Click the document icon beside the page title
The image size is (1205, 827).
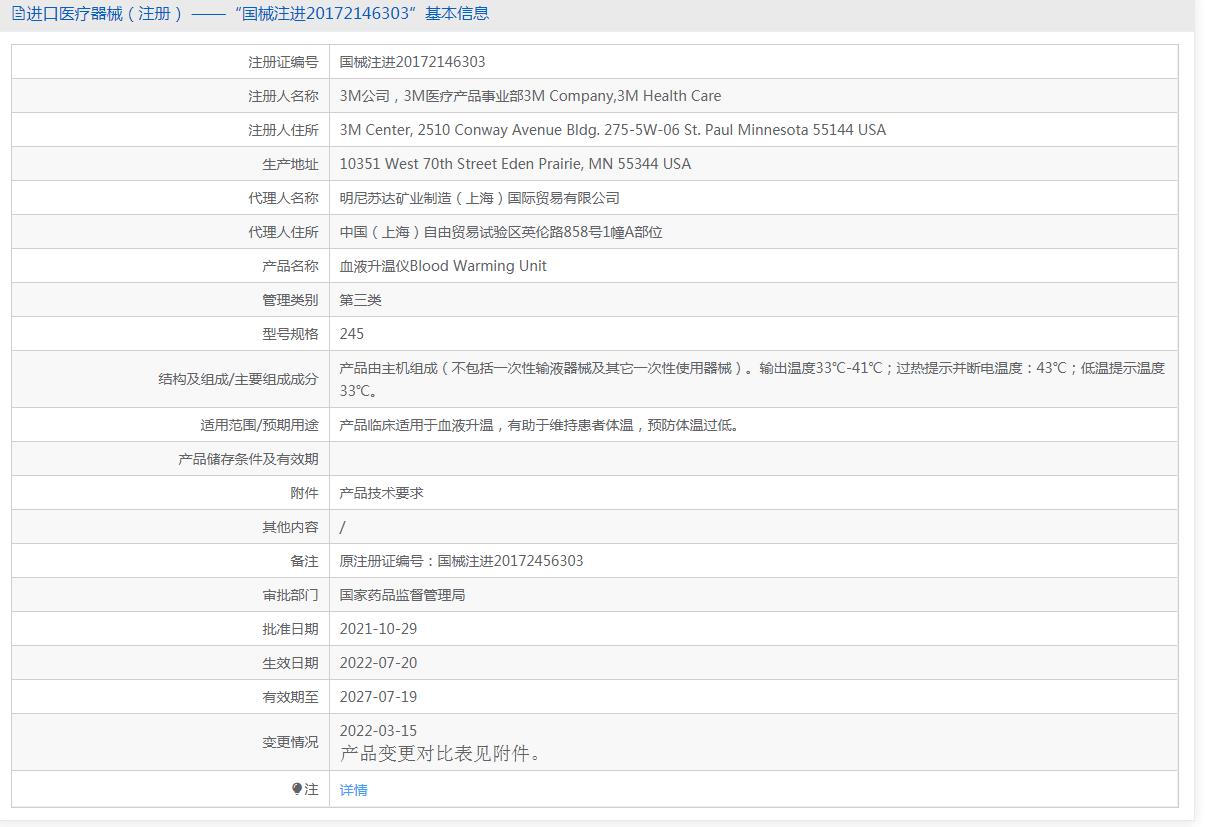pos(18,14)
